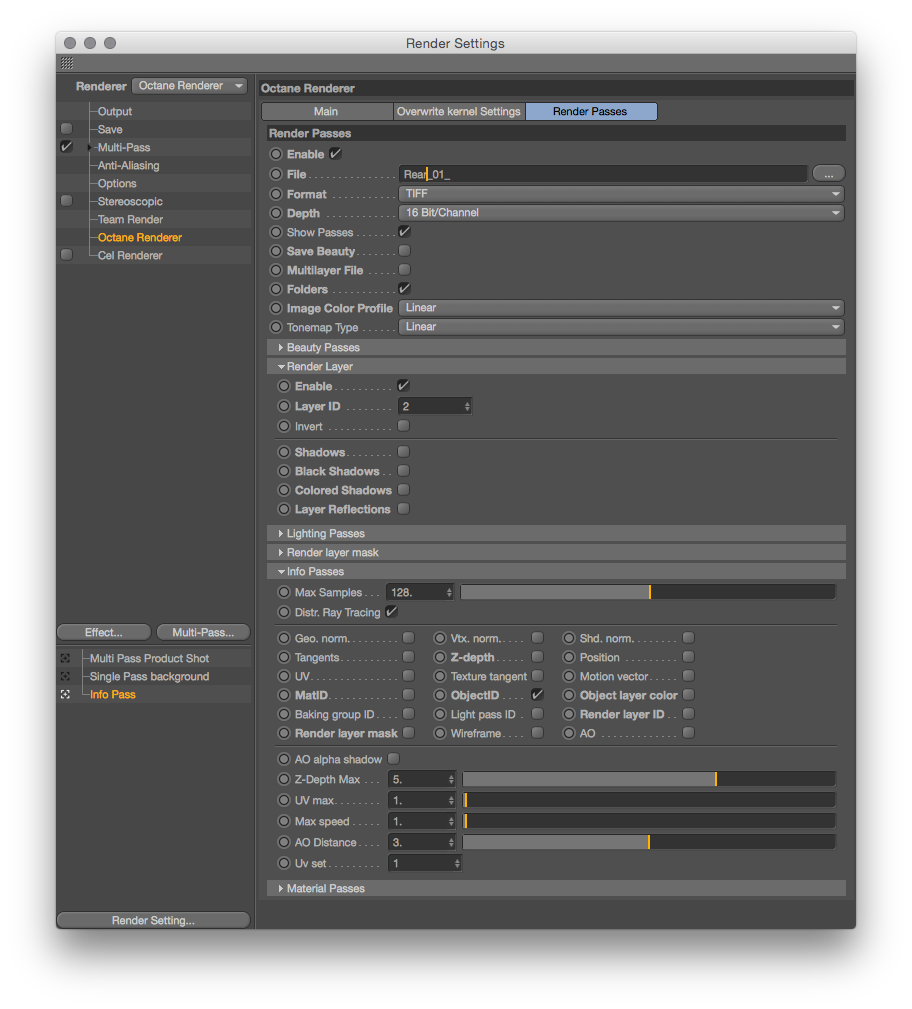Click the animation dot next to AO Distance
This screenshot has width=912, height=1009.
pyautogui.click(x=284, y=842)
